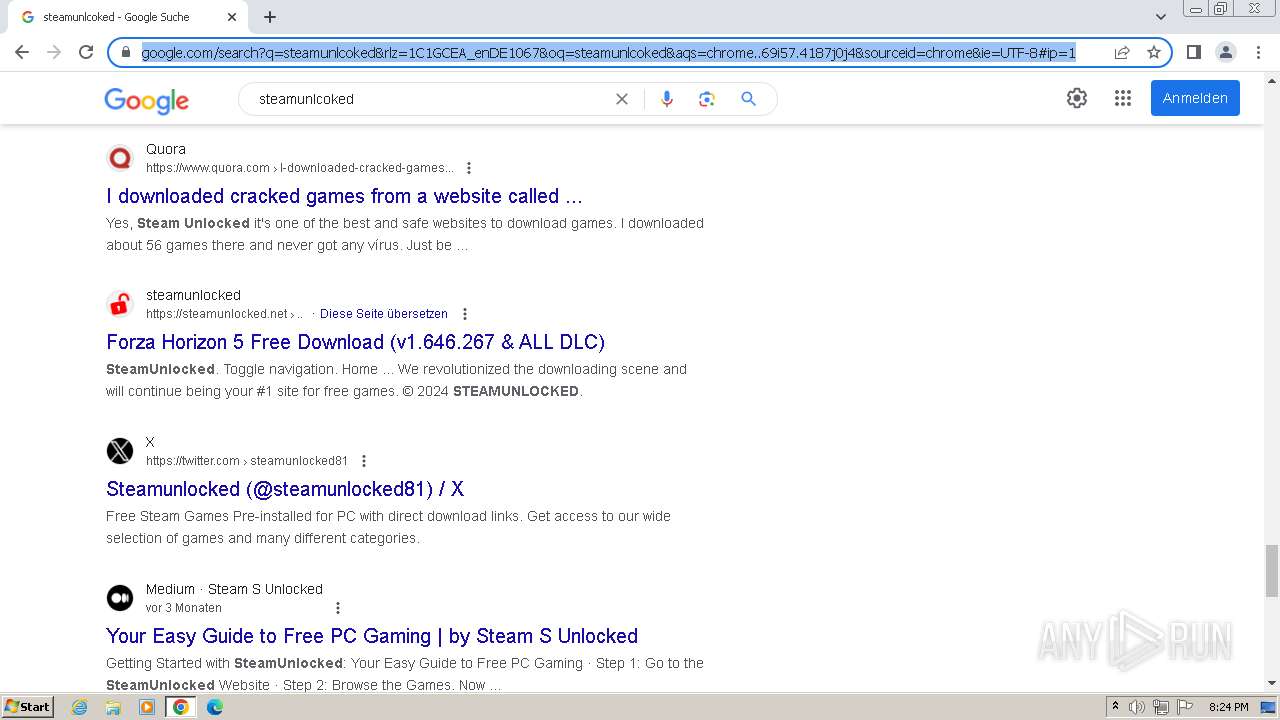Click the forward navigation arrow
1280x720 pixels.
[x=54, y=52]
